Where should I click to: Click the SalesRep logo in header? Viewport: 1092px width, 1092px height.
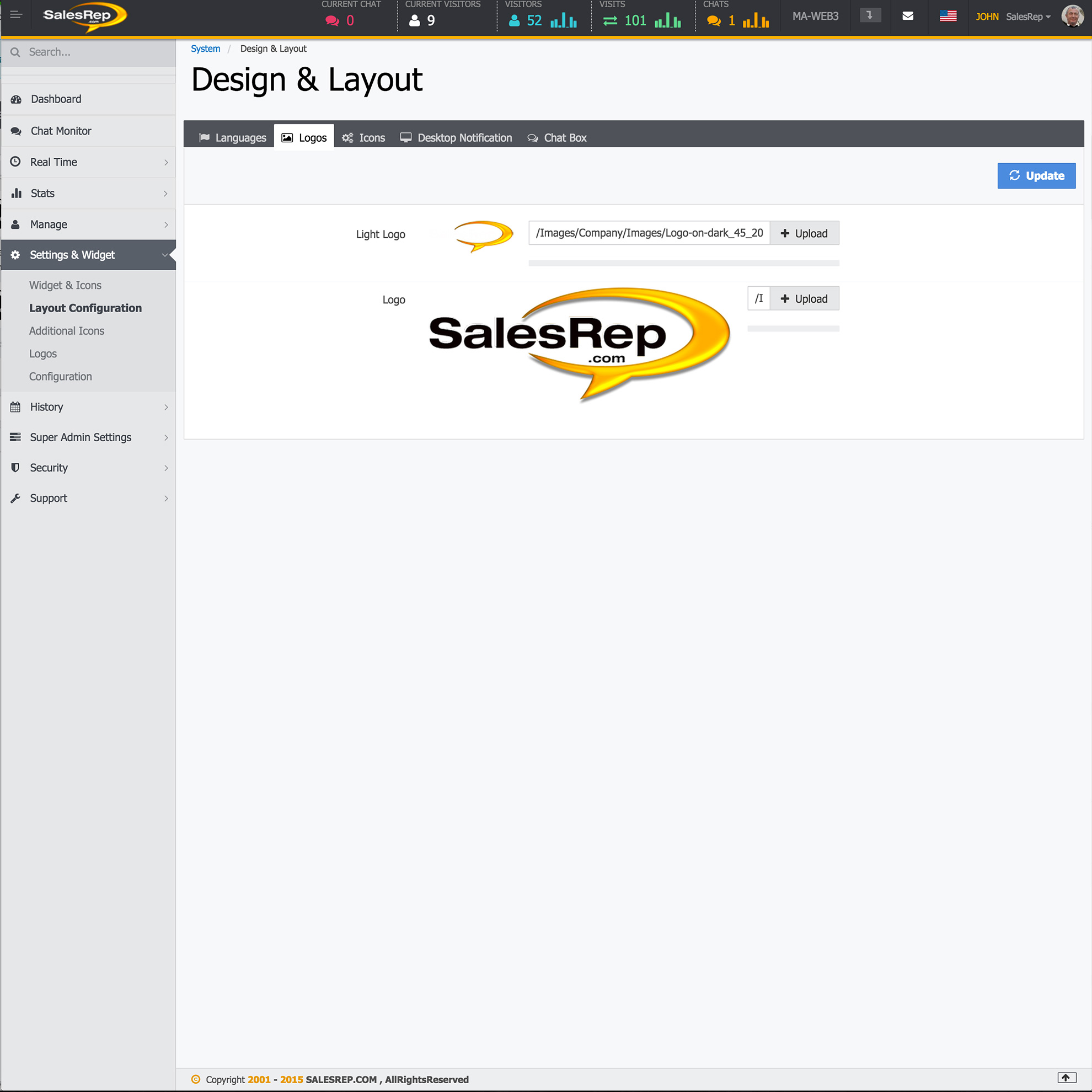85,17
